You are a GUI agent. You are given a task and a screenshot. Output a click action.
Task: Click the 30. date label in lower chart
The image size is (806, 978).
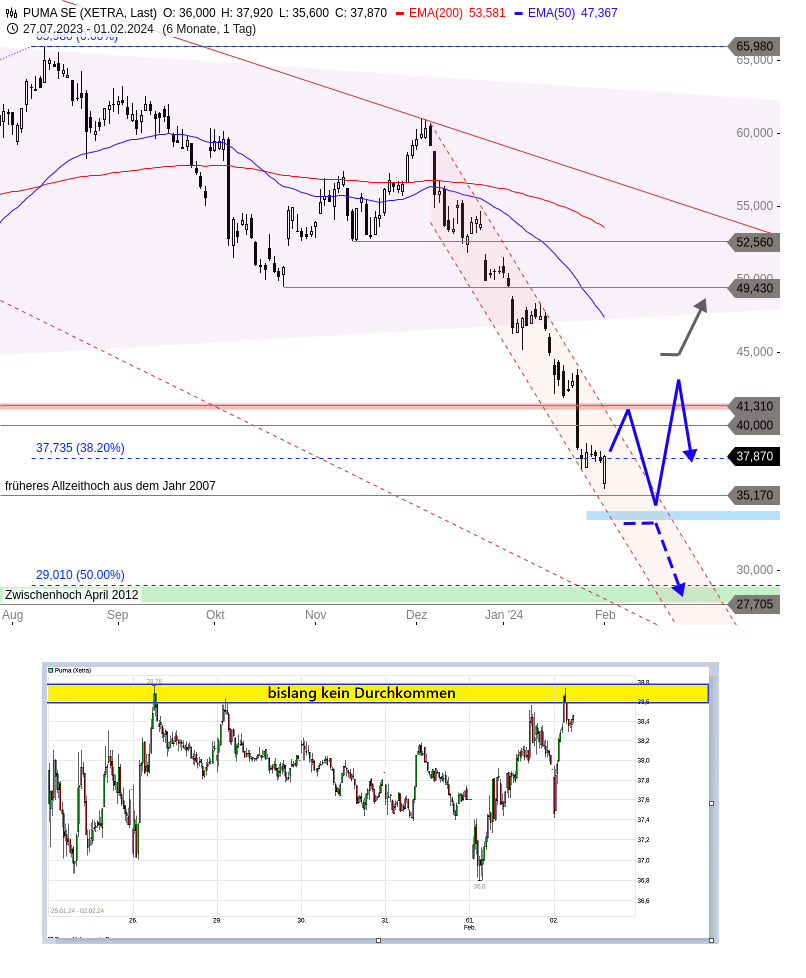302,920
